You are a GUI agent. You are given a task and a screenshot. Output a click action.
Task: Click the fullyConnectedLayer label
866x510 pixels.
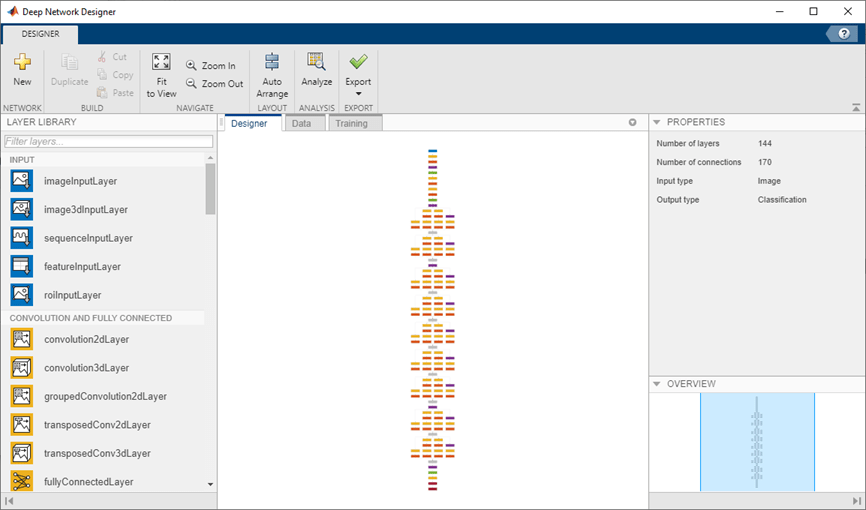click(89, 482)
